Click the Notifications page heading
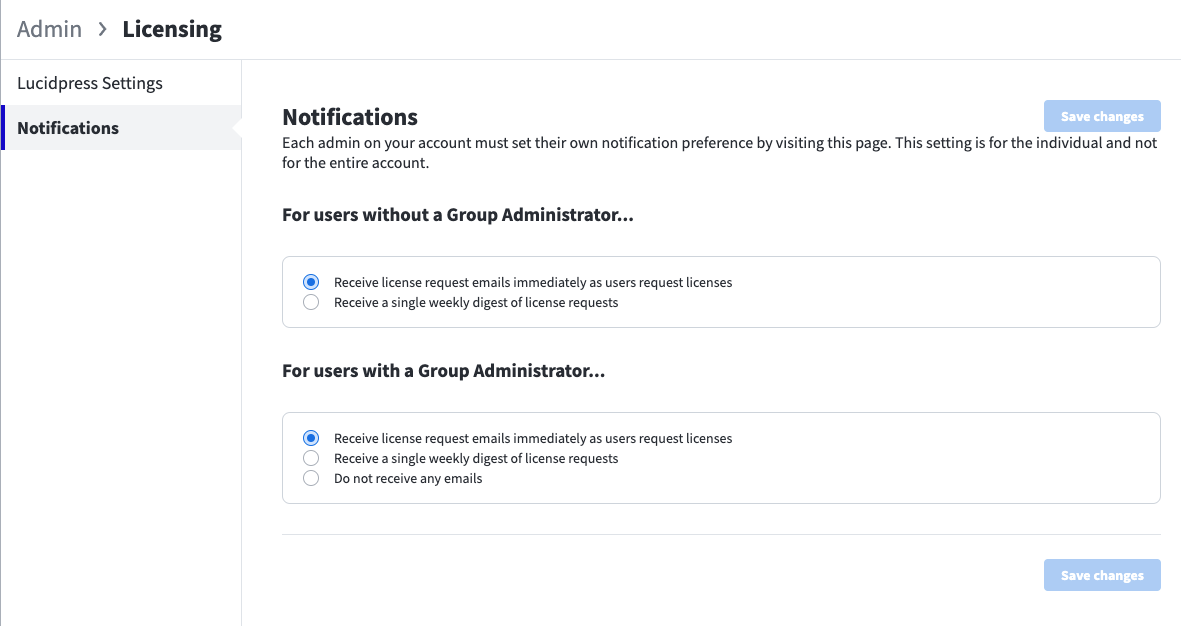This screenshot has width=1181, height=626. pos(349,117)
